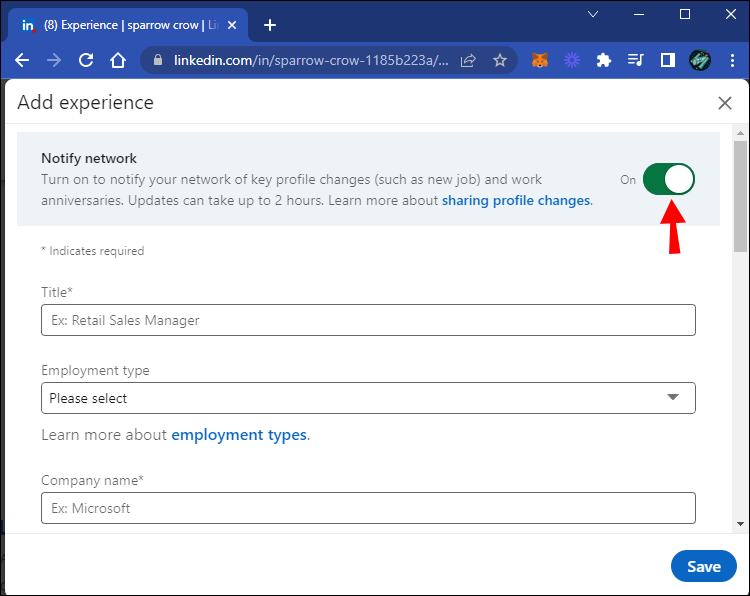Click the dialog scrollbar down arrow
The height and width of the screenshot is (596, 750).
pyautogui.click(x=740, y=523)
